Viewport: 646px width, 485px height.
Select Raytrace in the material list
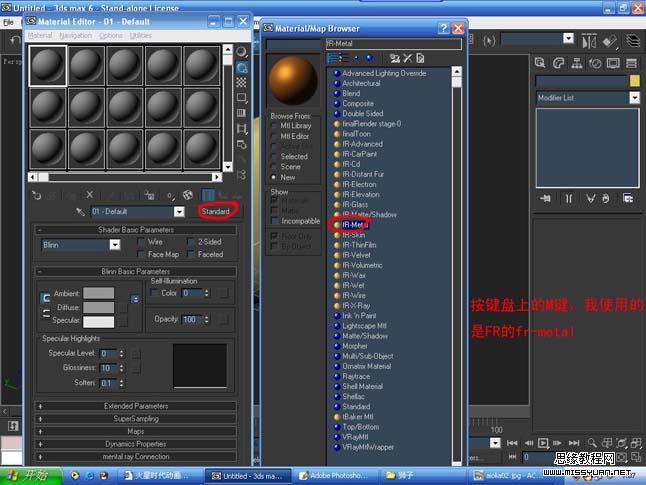[356, 377]
